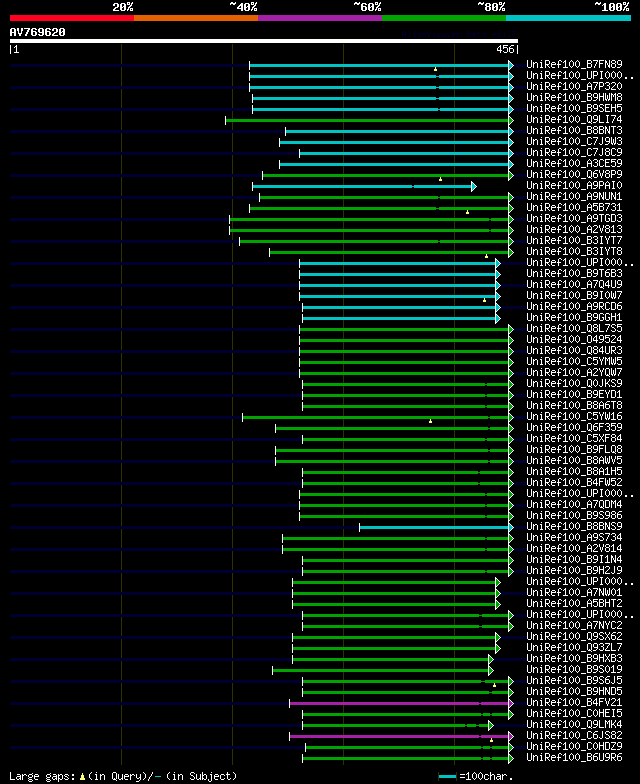Select the UniRef100_A2V813 label
Image resolution: width=640 pixels, height=784 pixels.
[574, 230]
